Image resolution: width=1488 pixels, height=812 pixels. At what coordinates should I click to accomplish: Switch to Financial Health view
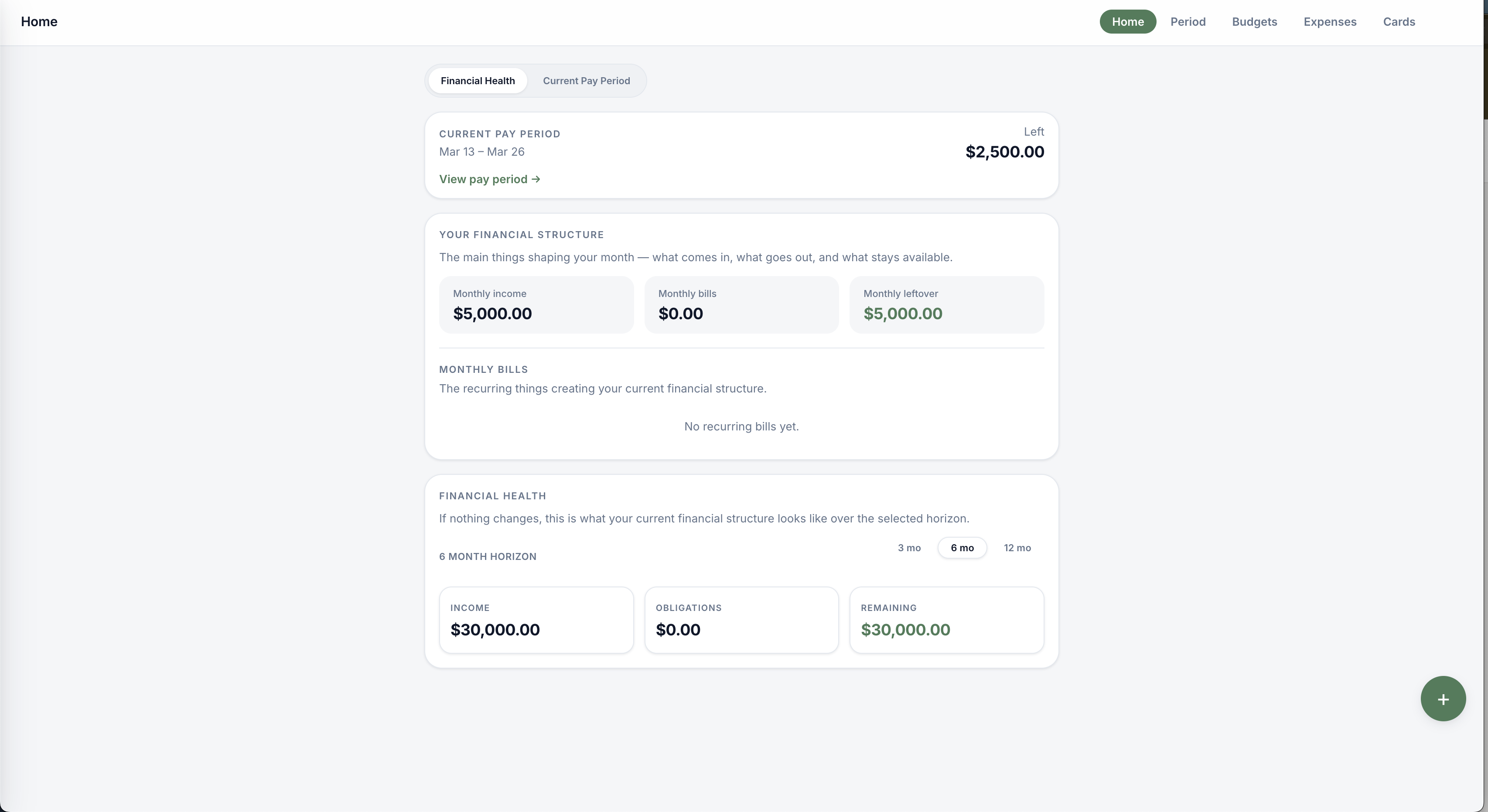tap(477, 81)
